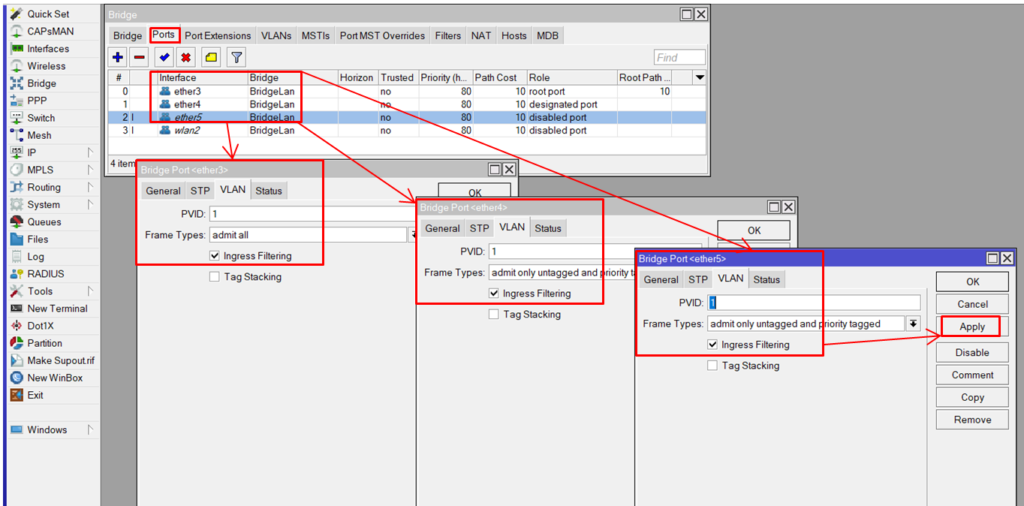Click the PVID field in ether5 dialog
The width and height of the screenshot is (1024, 506).
coord(814,303)
